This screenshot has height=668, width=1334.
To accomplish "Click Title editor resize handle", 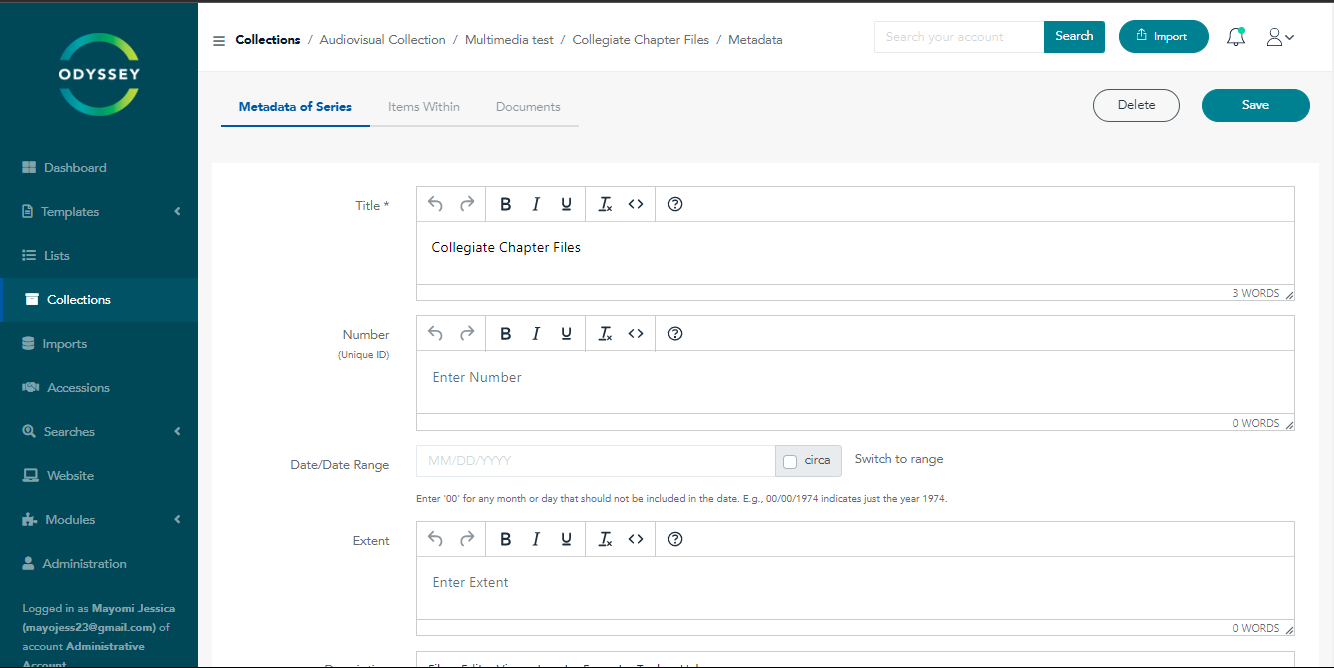I will point(1288,294).
